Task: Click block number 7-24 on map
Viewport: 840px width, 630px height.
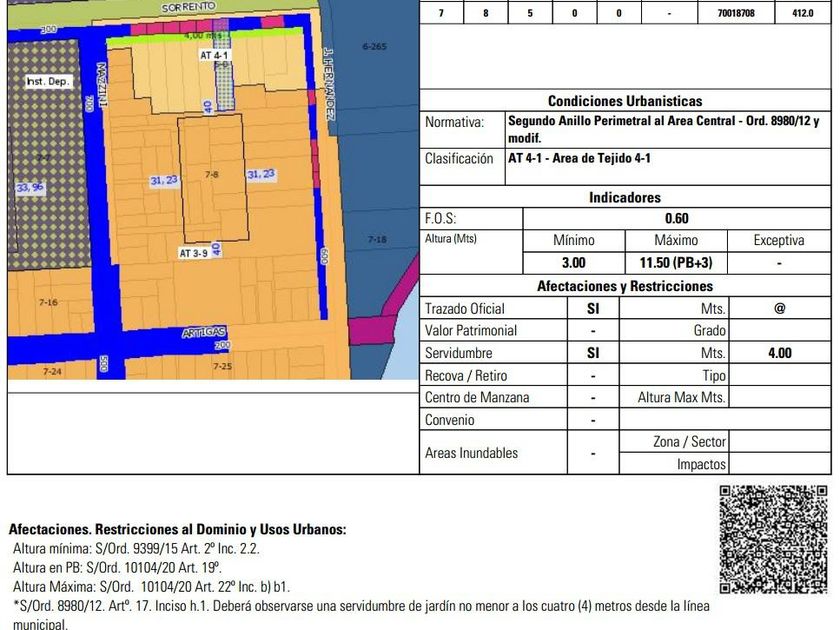Action: click(52, 371)
